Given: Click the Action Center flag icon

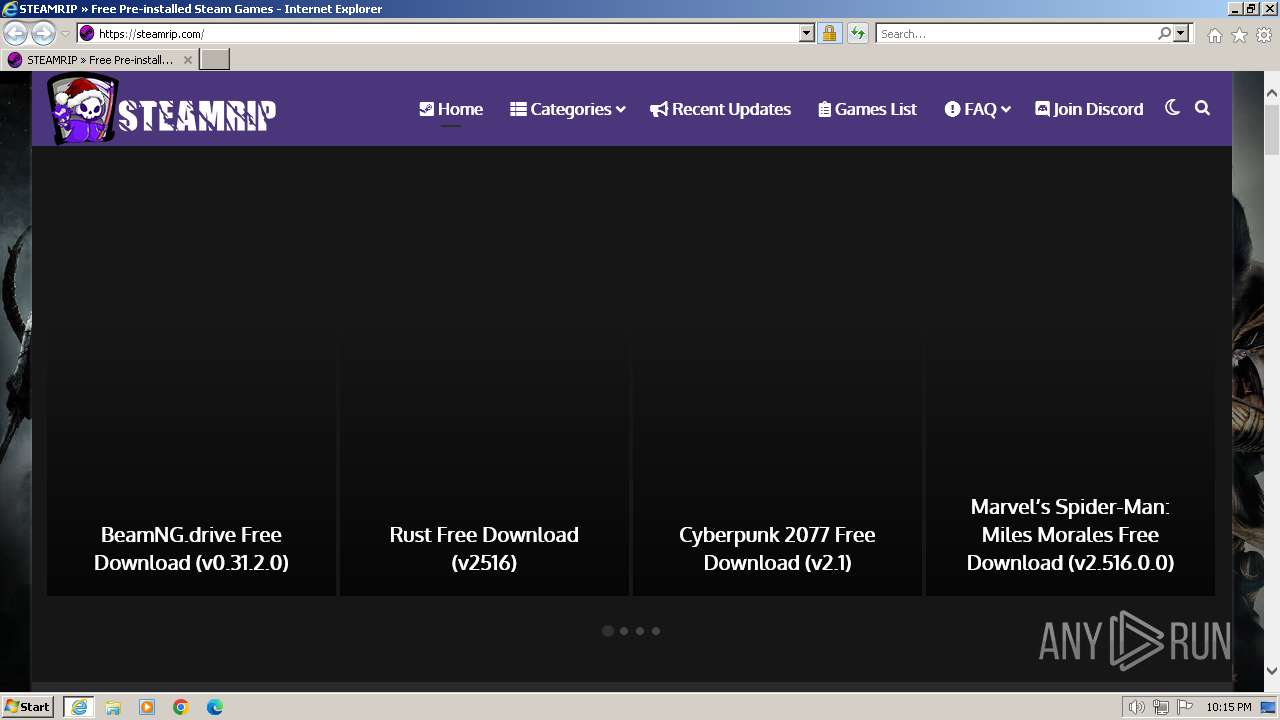Looking at the screenshot, I should pos(1185,707).
